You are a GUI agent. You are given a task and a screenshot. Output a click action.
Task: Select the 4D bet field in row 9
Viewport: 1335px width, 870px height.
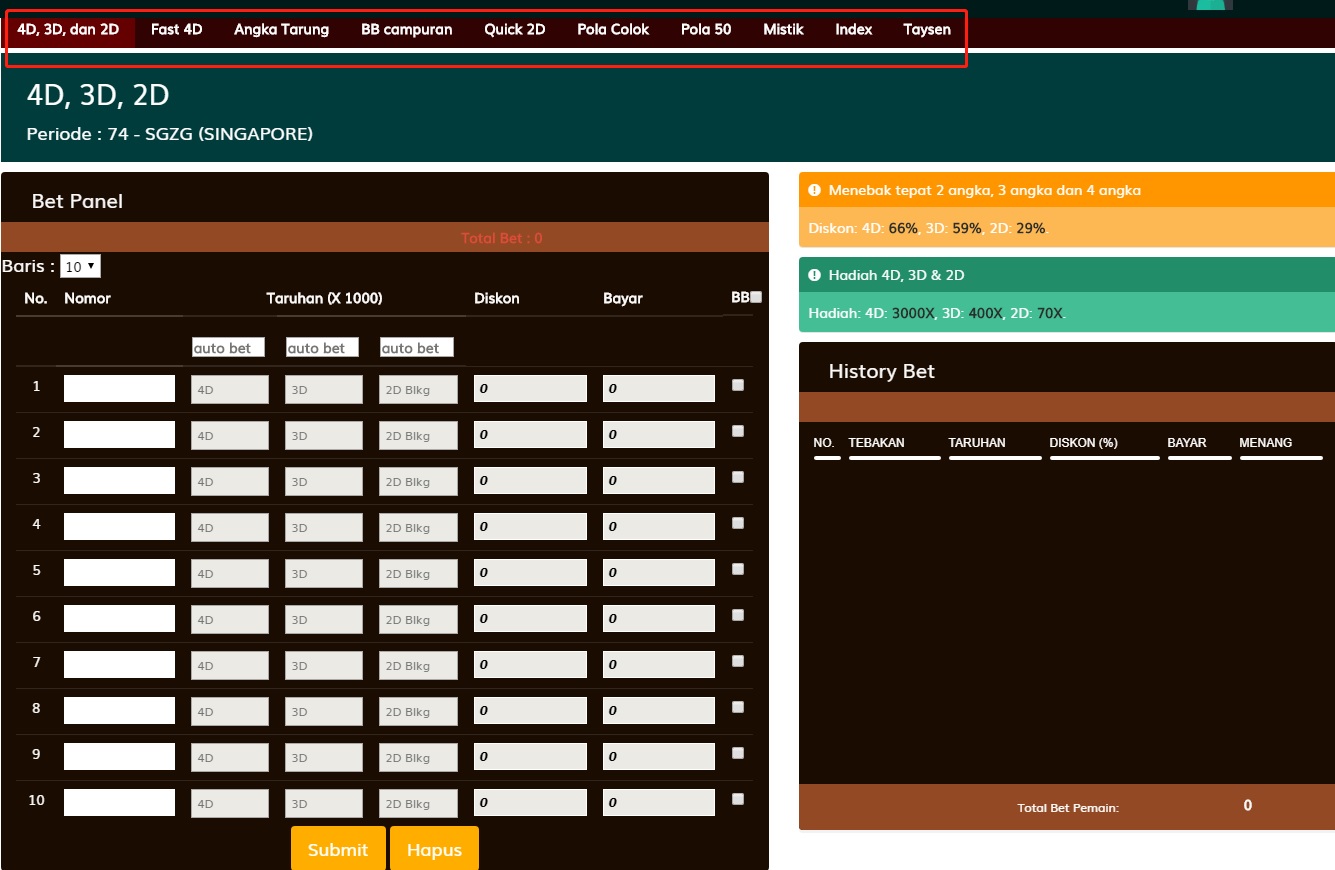[230, 757]
